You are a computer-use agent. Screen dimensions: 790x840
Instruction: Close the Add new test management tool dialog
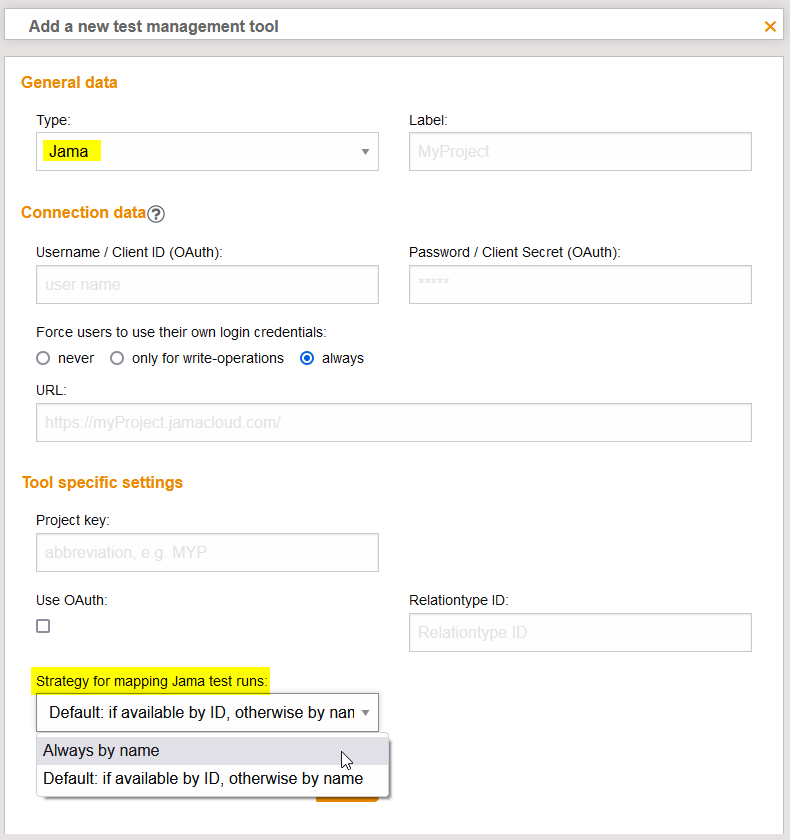point(770,27)
